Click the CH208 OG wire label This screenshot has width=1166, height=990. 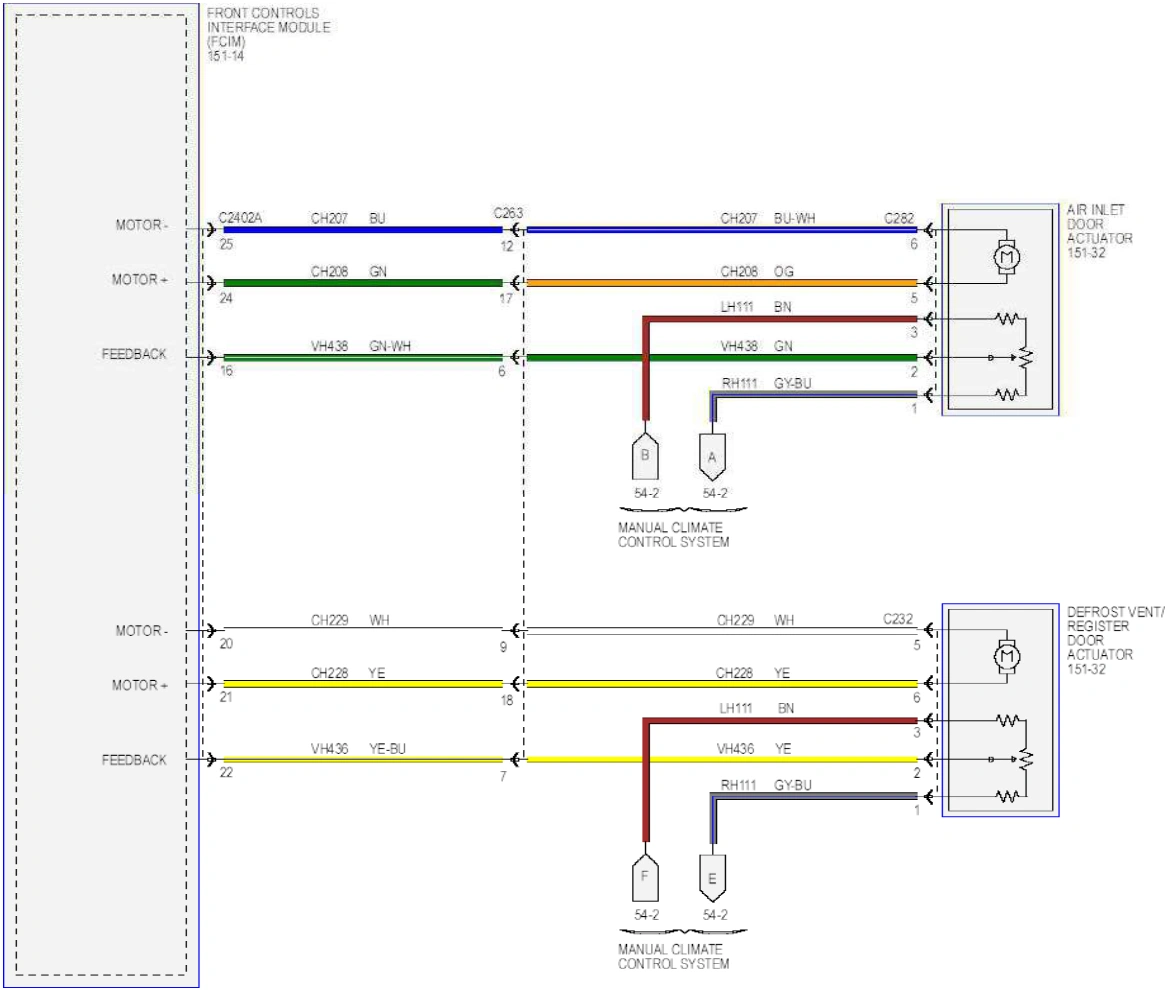[757, 271]
